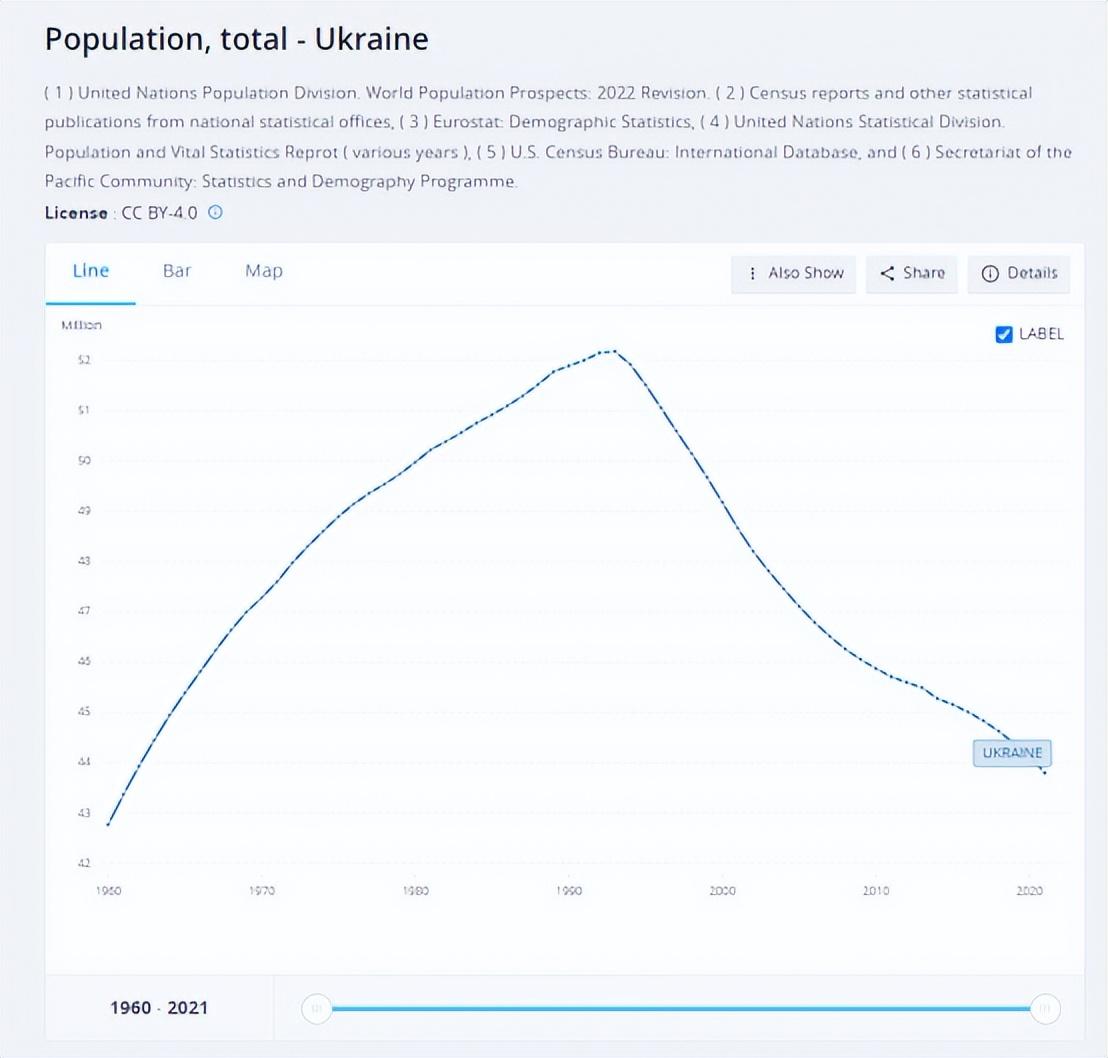1108x1058 pixels.
Task: Uncheck the LABEL checkbox
Action: [1004, 334]
